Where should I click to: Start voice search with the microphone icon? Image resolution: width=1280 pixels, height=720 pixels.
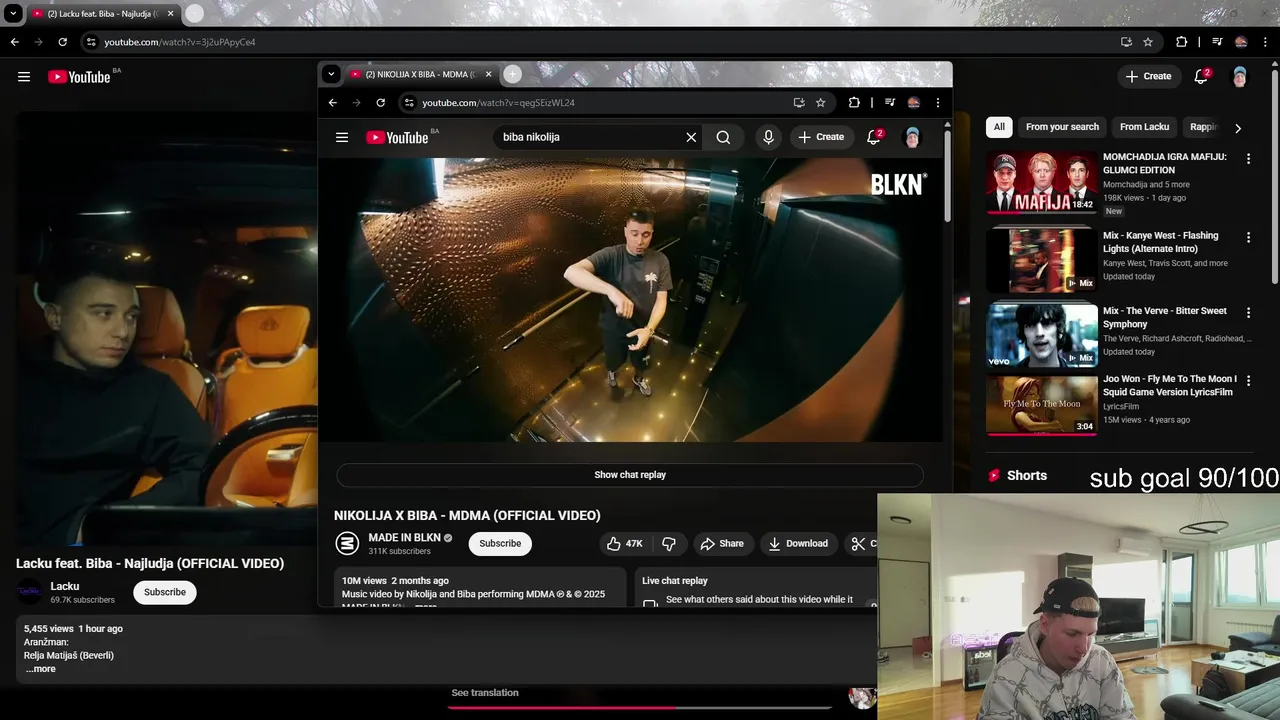click(x=768, y=137)
